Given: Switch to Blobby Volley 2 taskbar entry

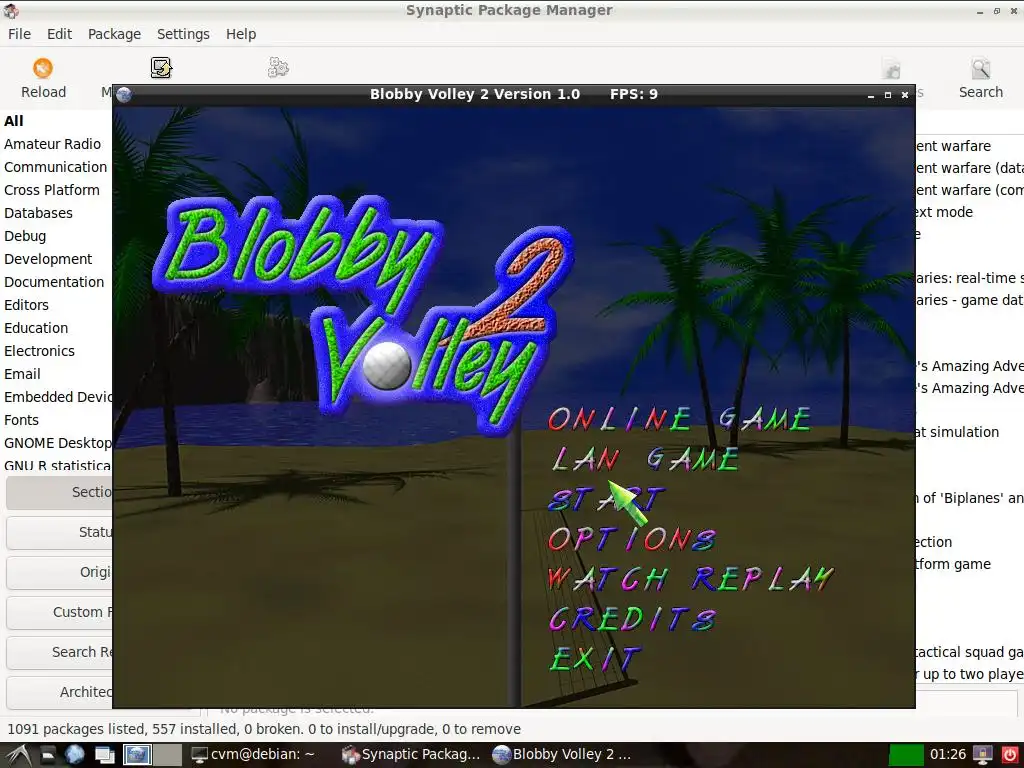Looking at the screenshot, I should tap(563, 755).
